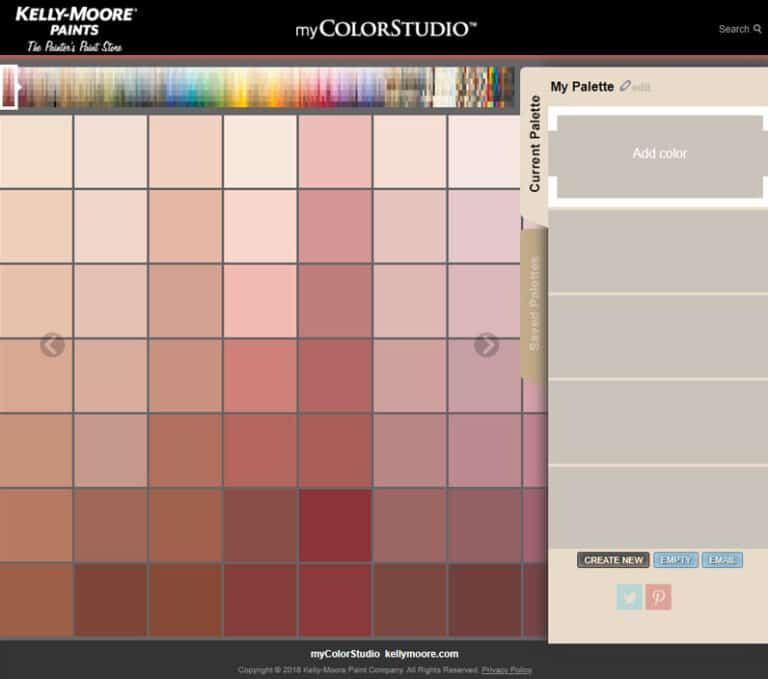Open the kellymoore.com footer link
Viewport: 768px width, 679px height.
pyautogui.click(x=422, y=654)
